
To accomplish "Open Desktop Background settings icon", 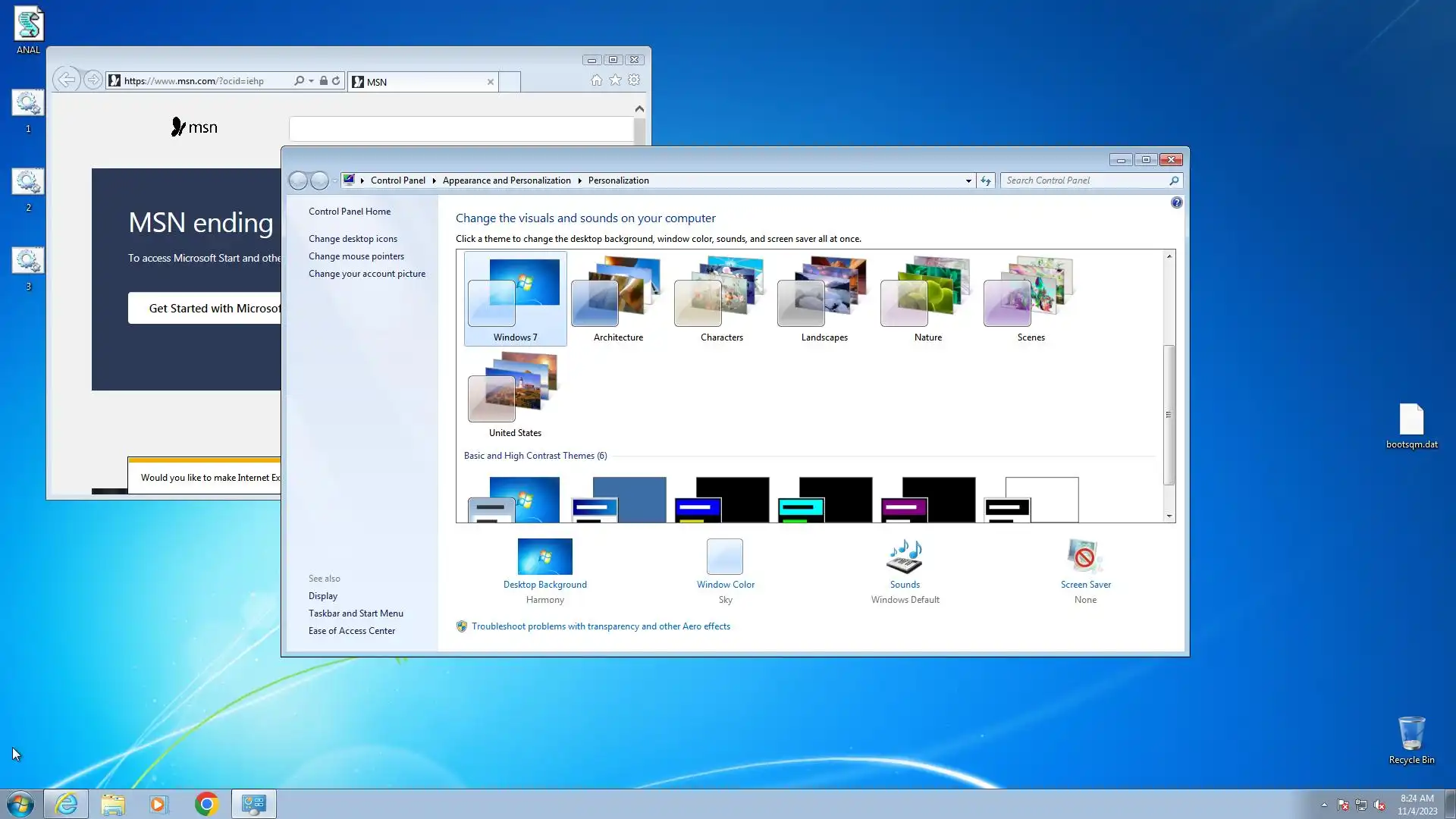I will (544, 557).
